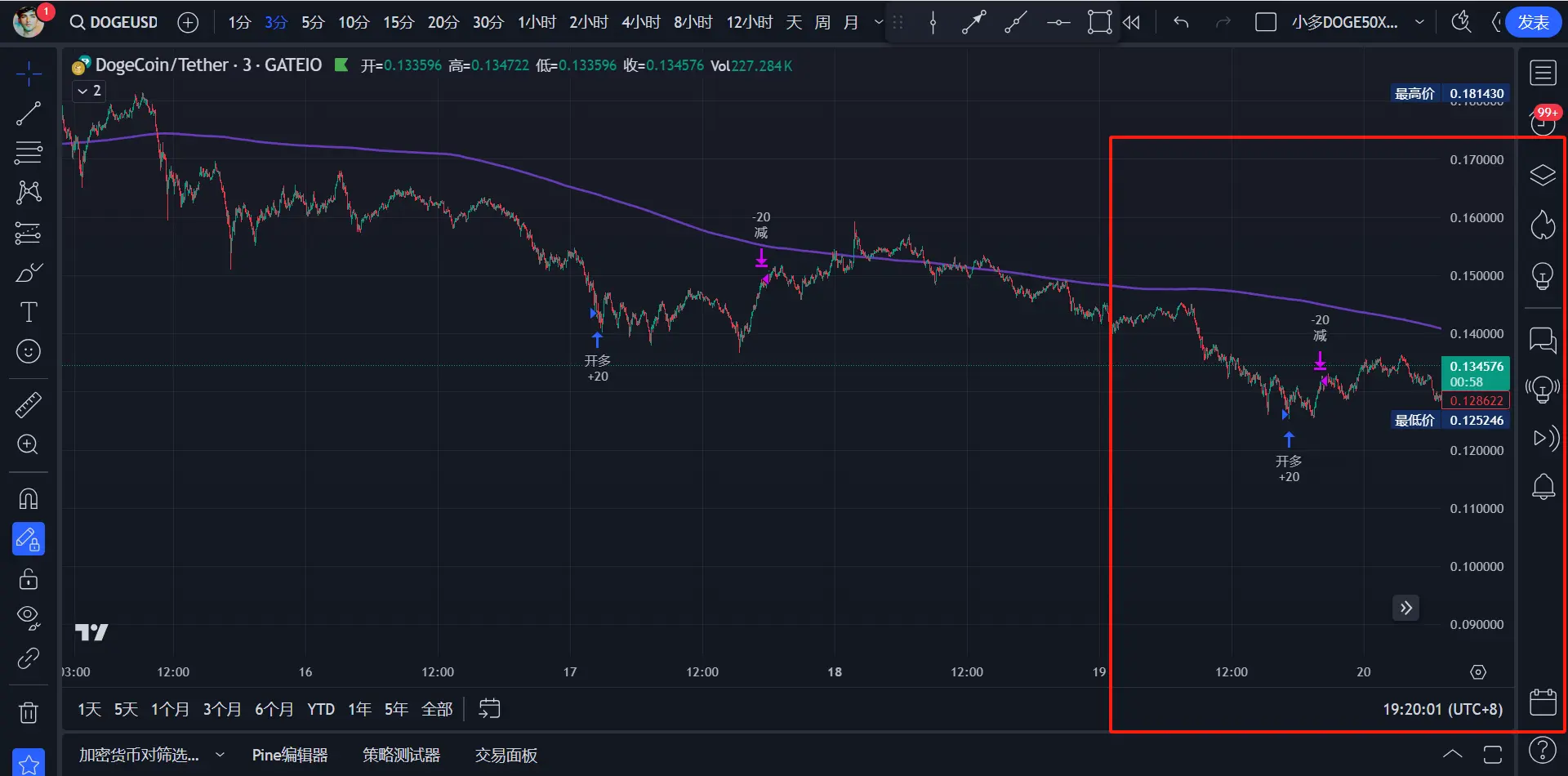Switch to the 1分 interval
This screenshot has width=1568, height=776.
(x=239, y=22)
